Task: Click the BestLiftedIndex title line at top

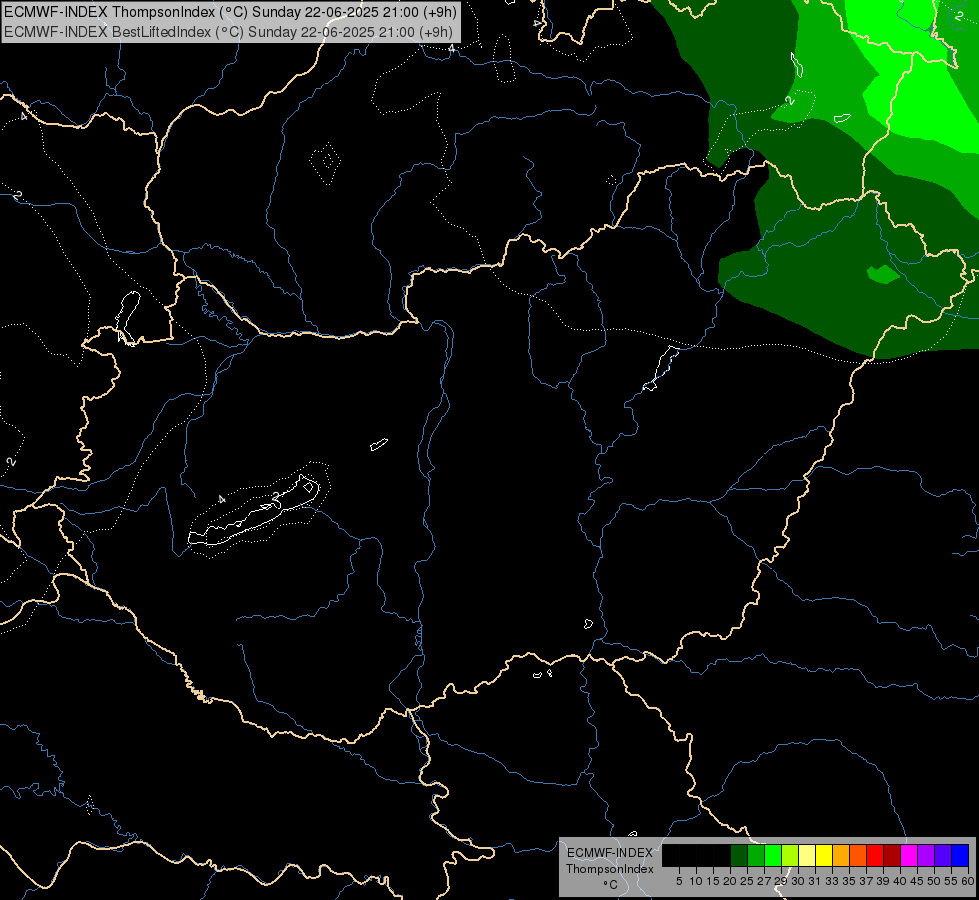Action: click(x=229, y=32)
